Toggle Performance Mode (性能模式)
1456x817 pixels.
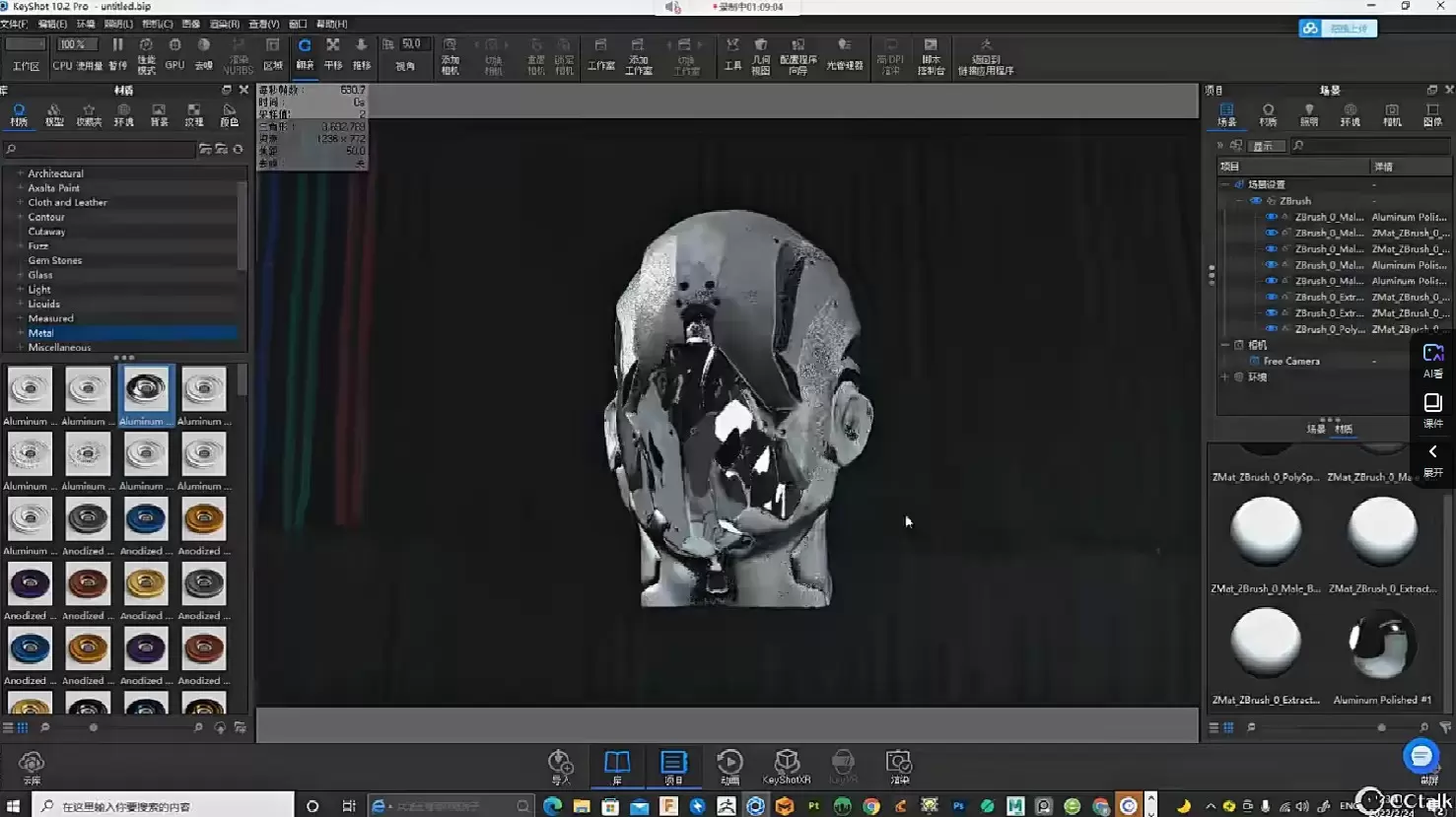pyautogui.click(x=146, y=54)
